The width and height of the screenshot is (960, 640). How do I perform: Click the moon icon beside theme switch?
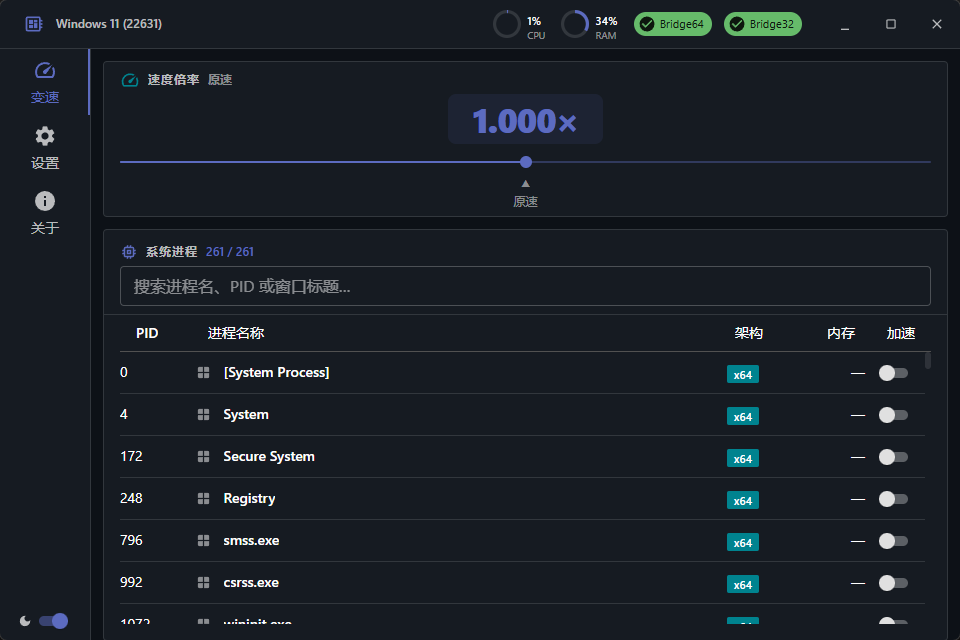[25, 621]
